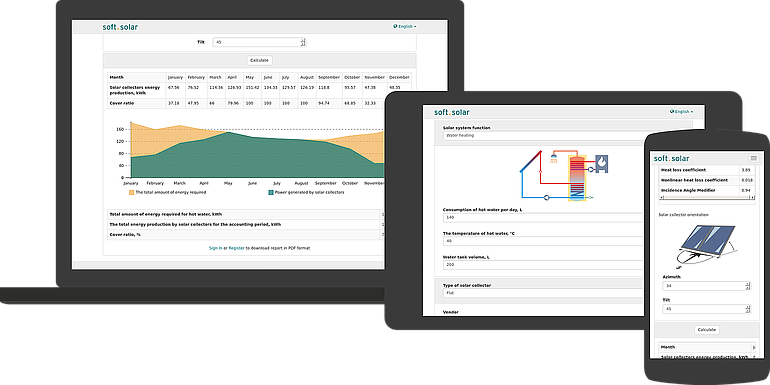Toggle the green solar collectors legend swatch
The image size is (770, 385).
271,192
